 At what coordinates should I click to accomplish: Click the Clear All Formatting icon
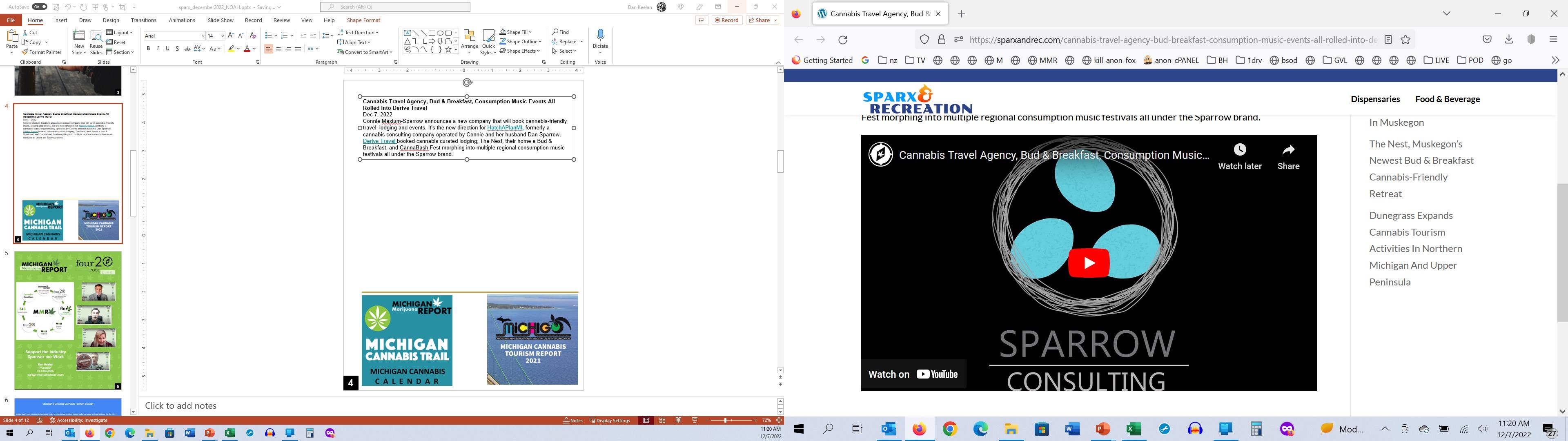tap(253, 36)
